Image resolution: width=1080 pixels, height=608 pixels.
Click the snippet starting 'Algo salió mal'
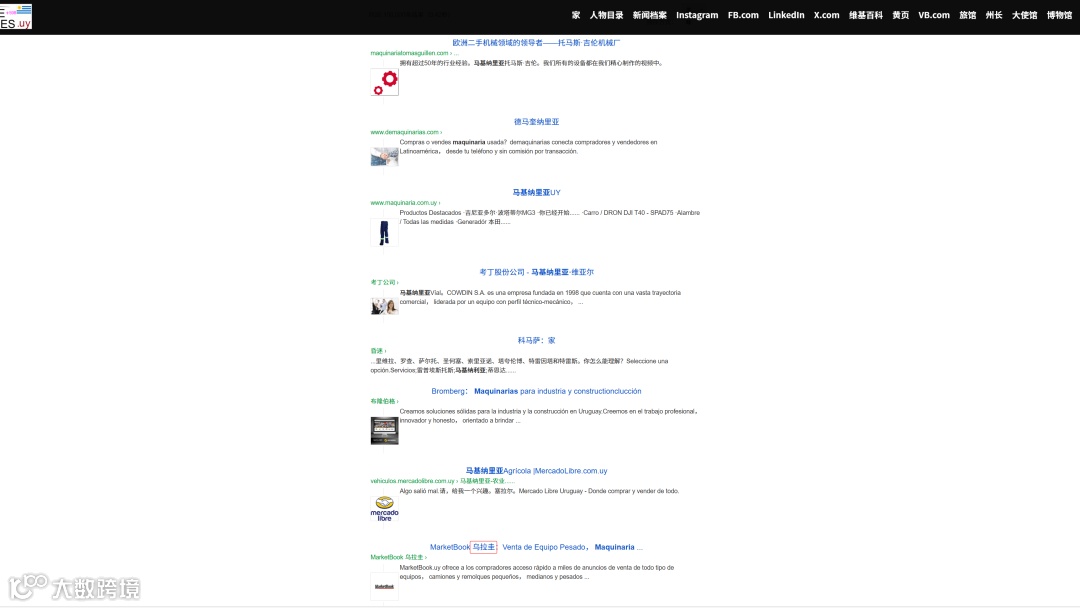point(539,492)
